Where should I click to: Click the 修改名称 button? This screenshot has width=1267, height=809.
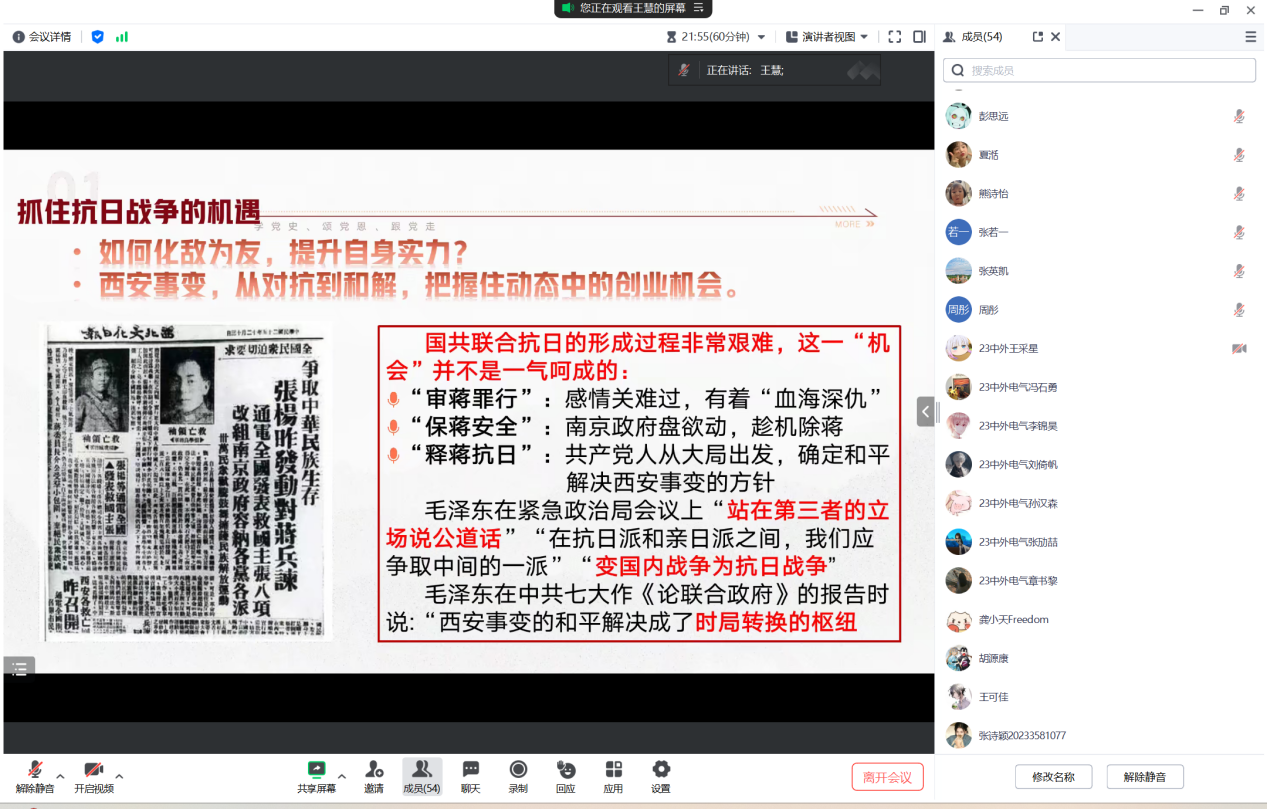click(x=1053, y=777)
